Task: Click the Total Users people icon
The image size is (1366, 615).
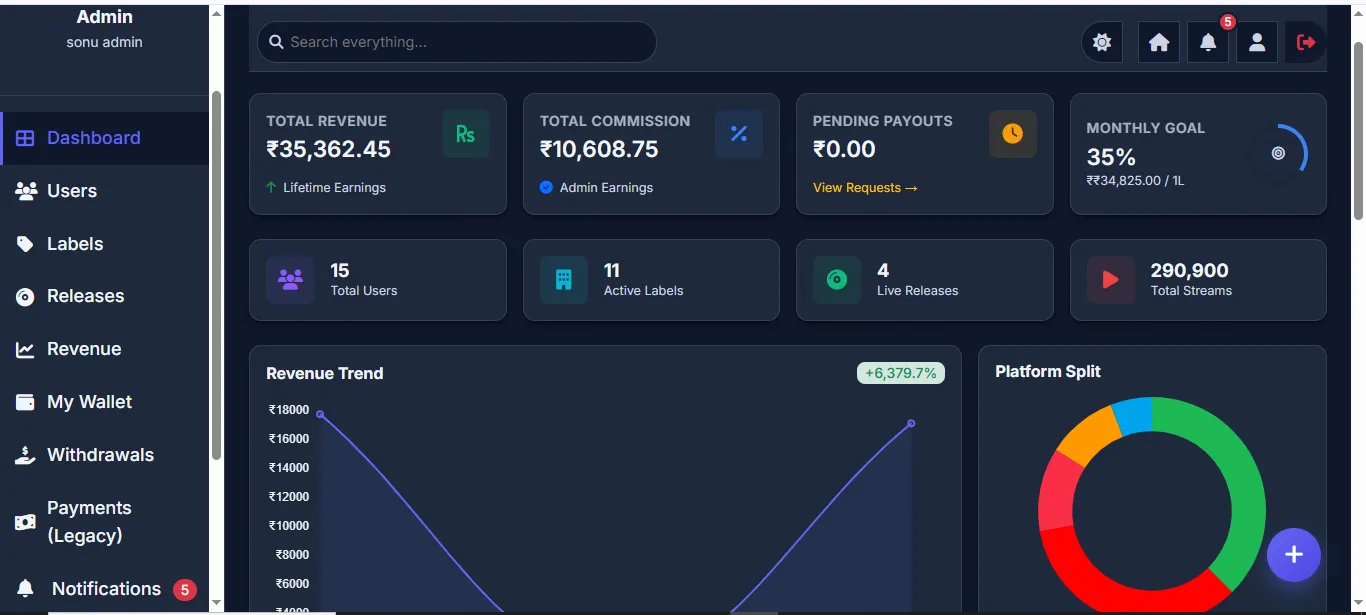Action: (290, 280)
